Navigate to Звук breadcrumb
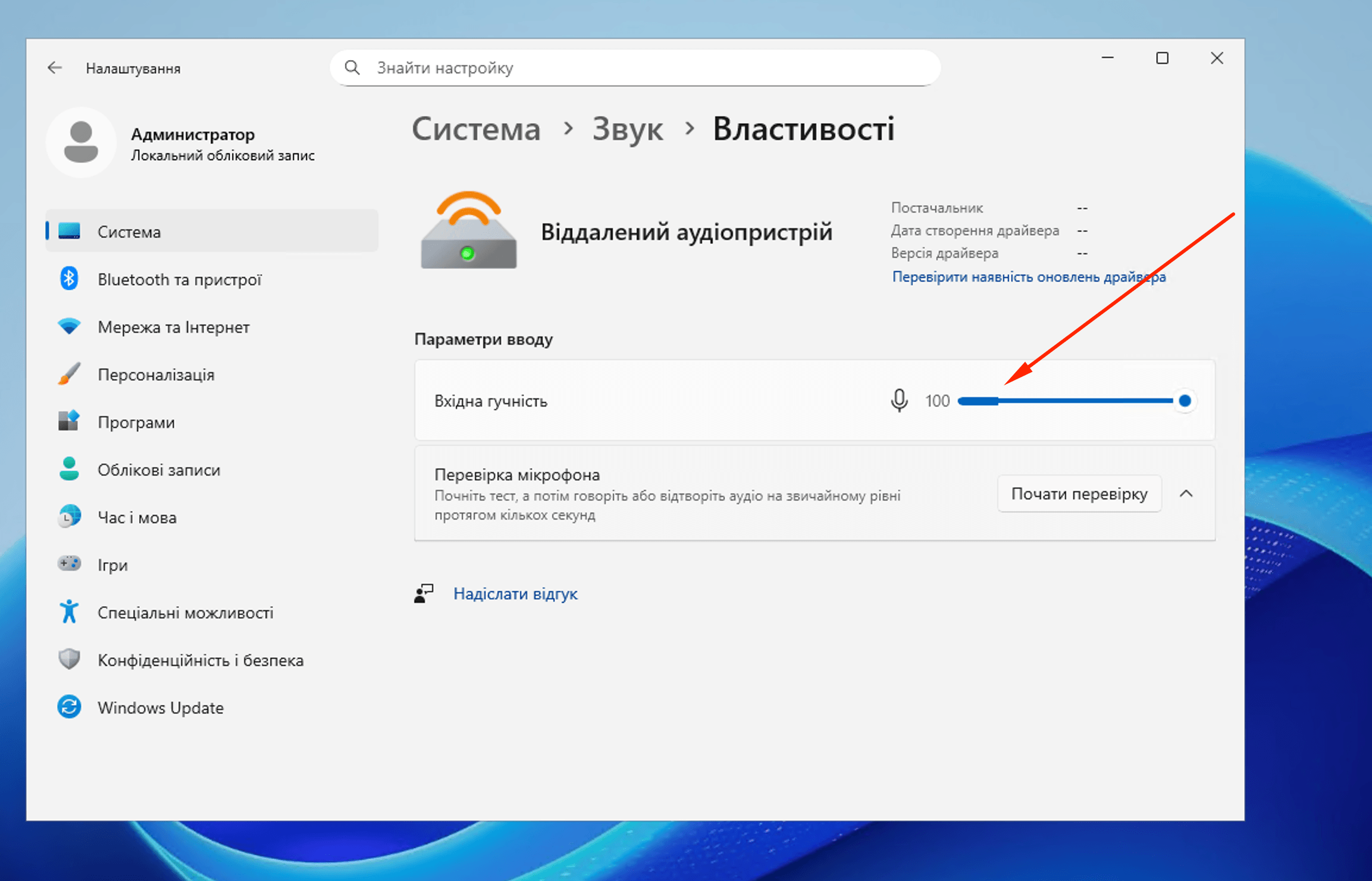 pos(627,129)
